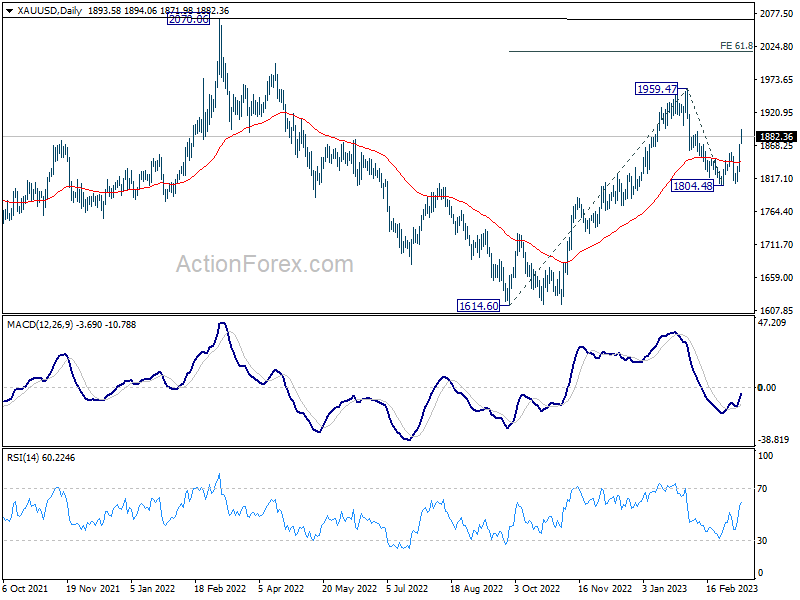Viewport: 800px width, 600px height.
Task: Click the current price tag 1882.36
Action: coord(776,137)
